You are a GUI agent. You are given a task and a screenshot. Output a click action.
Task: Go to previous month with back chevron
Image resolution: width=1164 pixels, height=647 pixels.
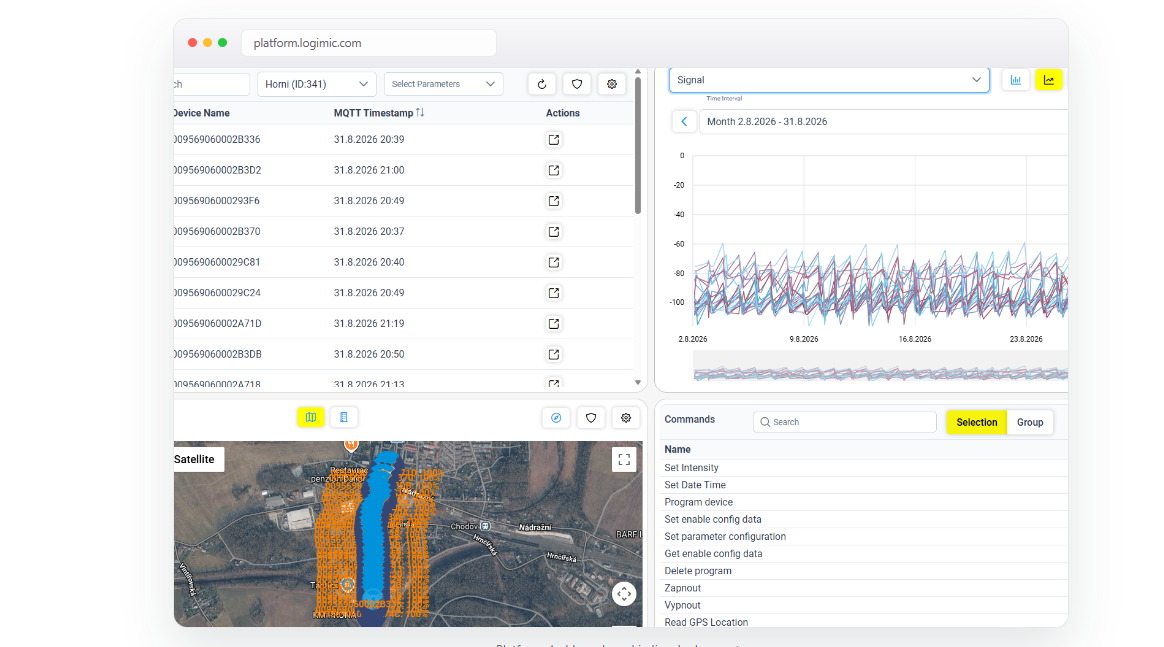(684, 122)
